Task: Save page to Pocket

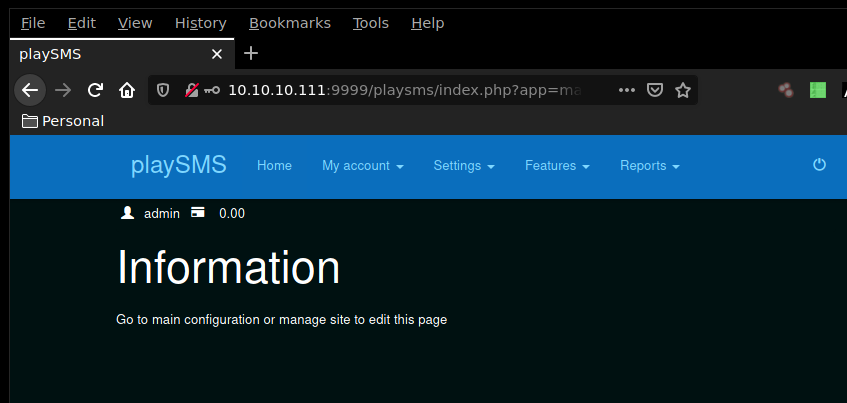Action: coord(655,90)
